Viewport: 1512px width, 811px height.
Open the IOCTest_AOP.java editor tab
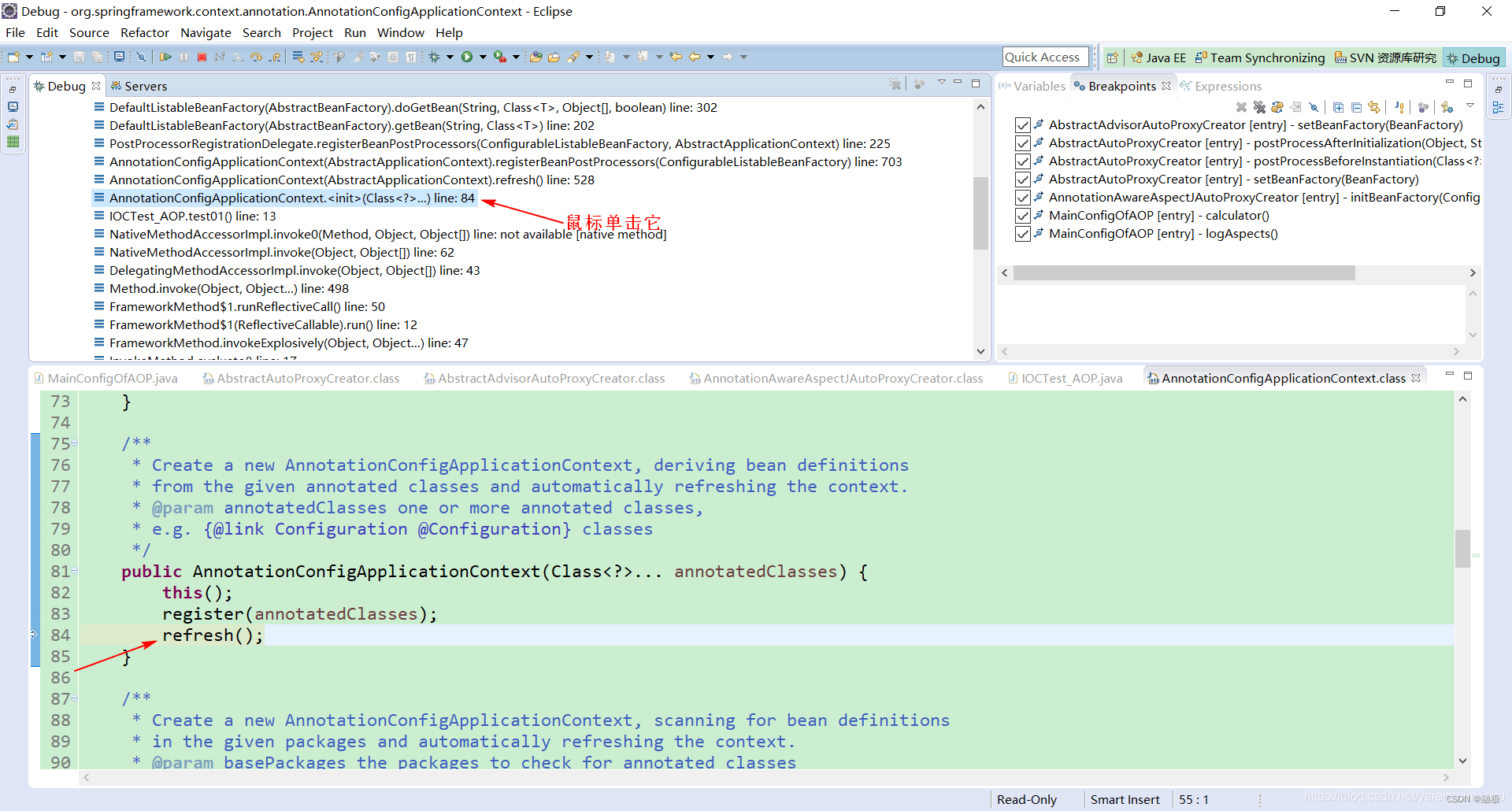coord(1065,379)
